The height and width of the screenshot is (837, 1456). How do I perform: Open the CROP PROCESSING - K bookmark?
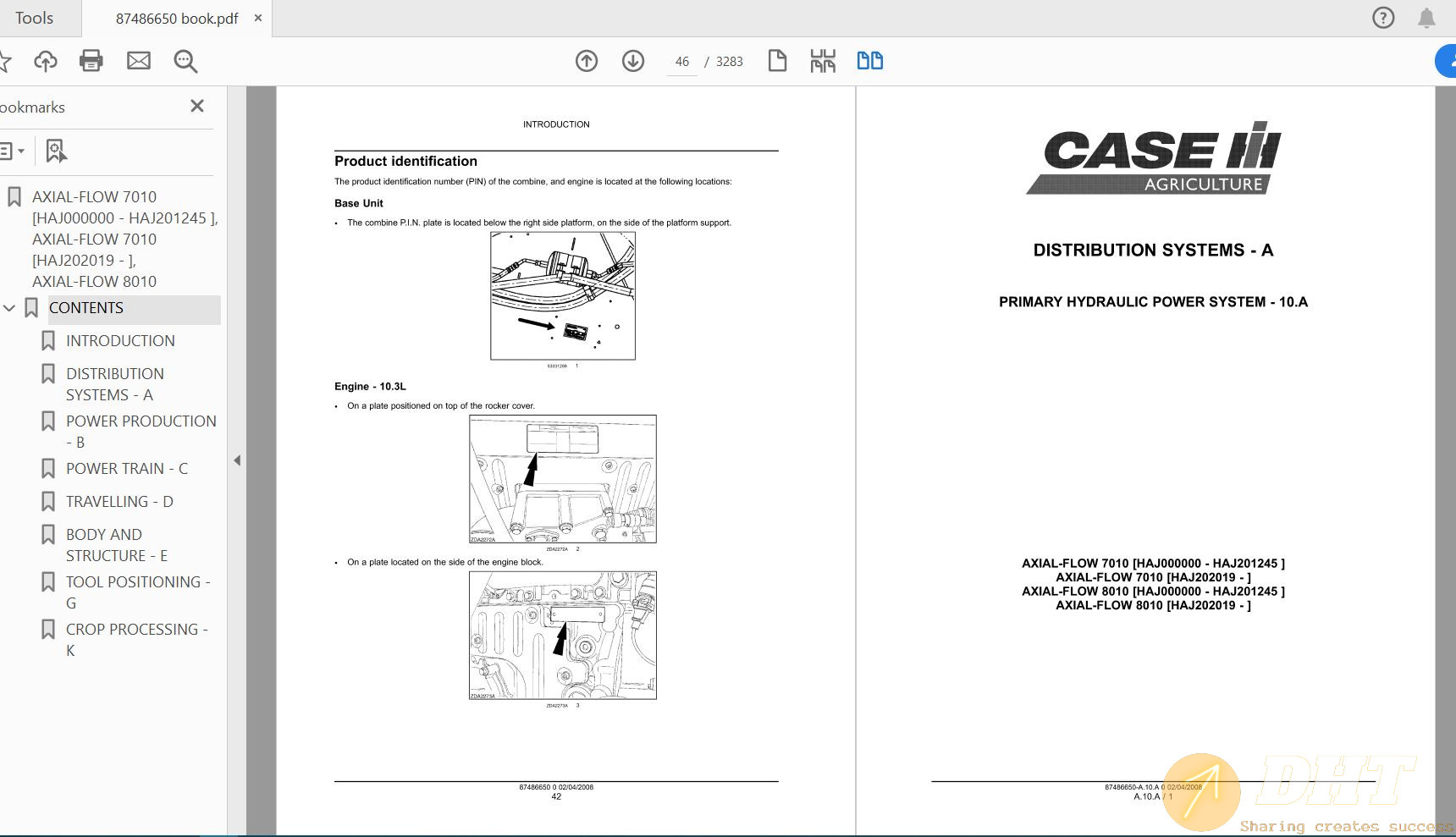[x=136, y=640]
